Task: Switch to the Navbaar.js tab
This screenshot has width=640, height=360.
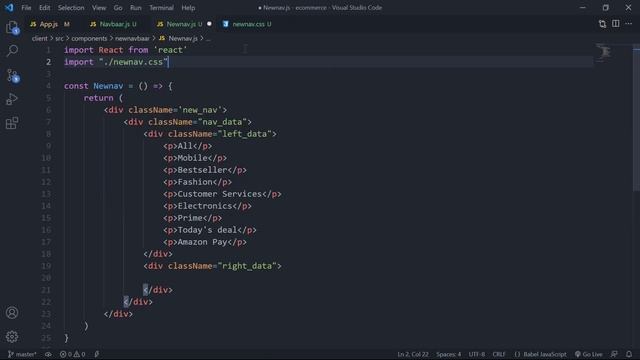Action: (113, 24)
